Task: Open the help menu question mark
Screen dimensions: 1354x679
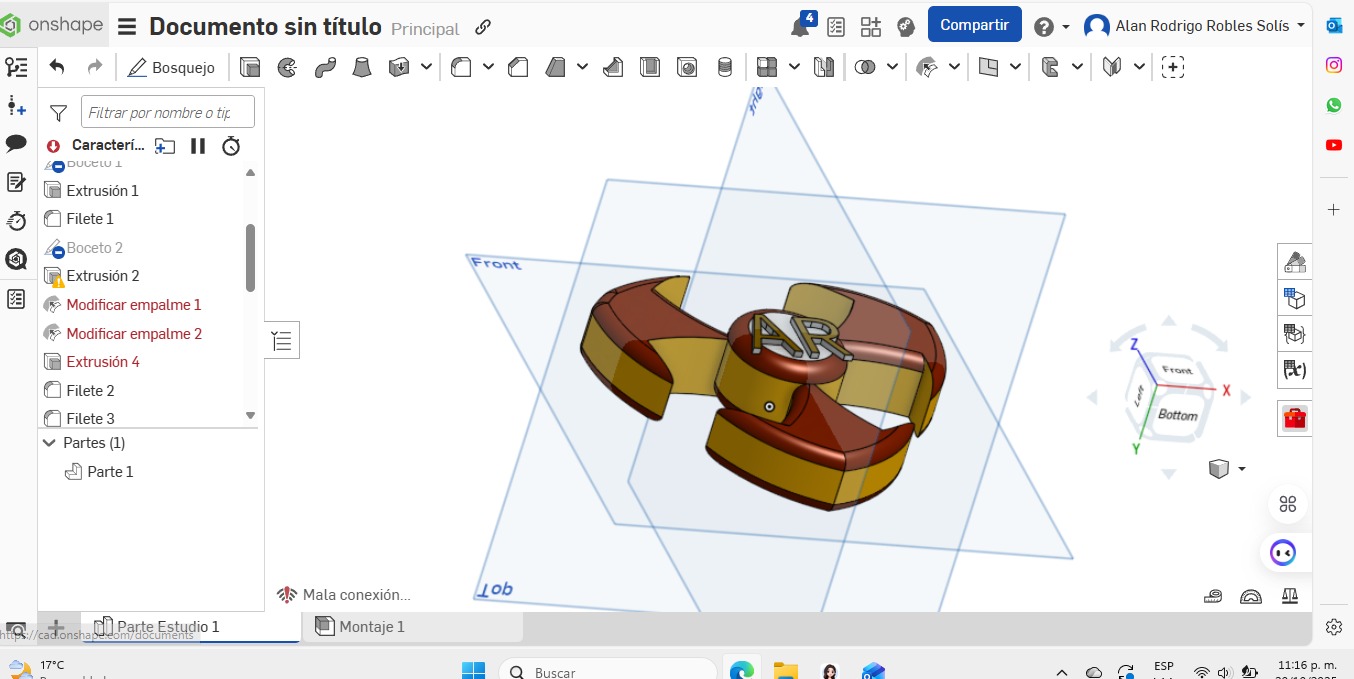Action: tap(1044, 26)
